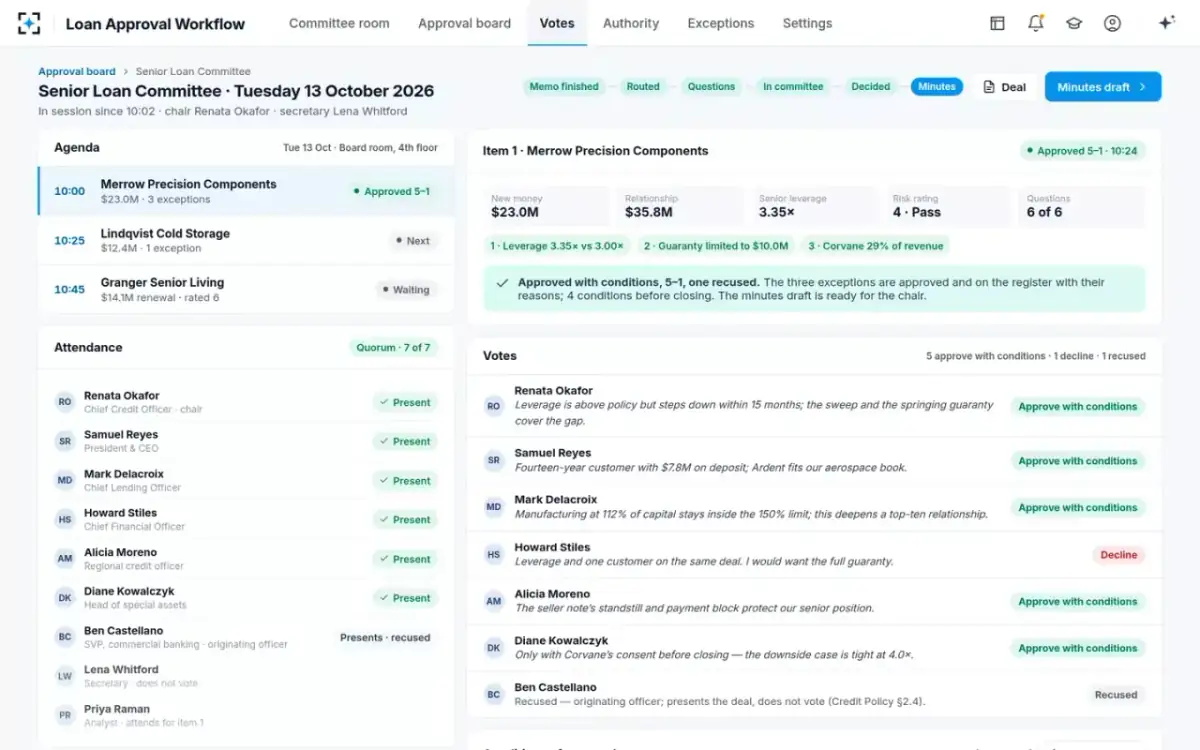Click the app logo icon
Image resolution: width=1200 pixels, height=750 pixels.
point(30,23)
